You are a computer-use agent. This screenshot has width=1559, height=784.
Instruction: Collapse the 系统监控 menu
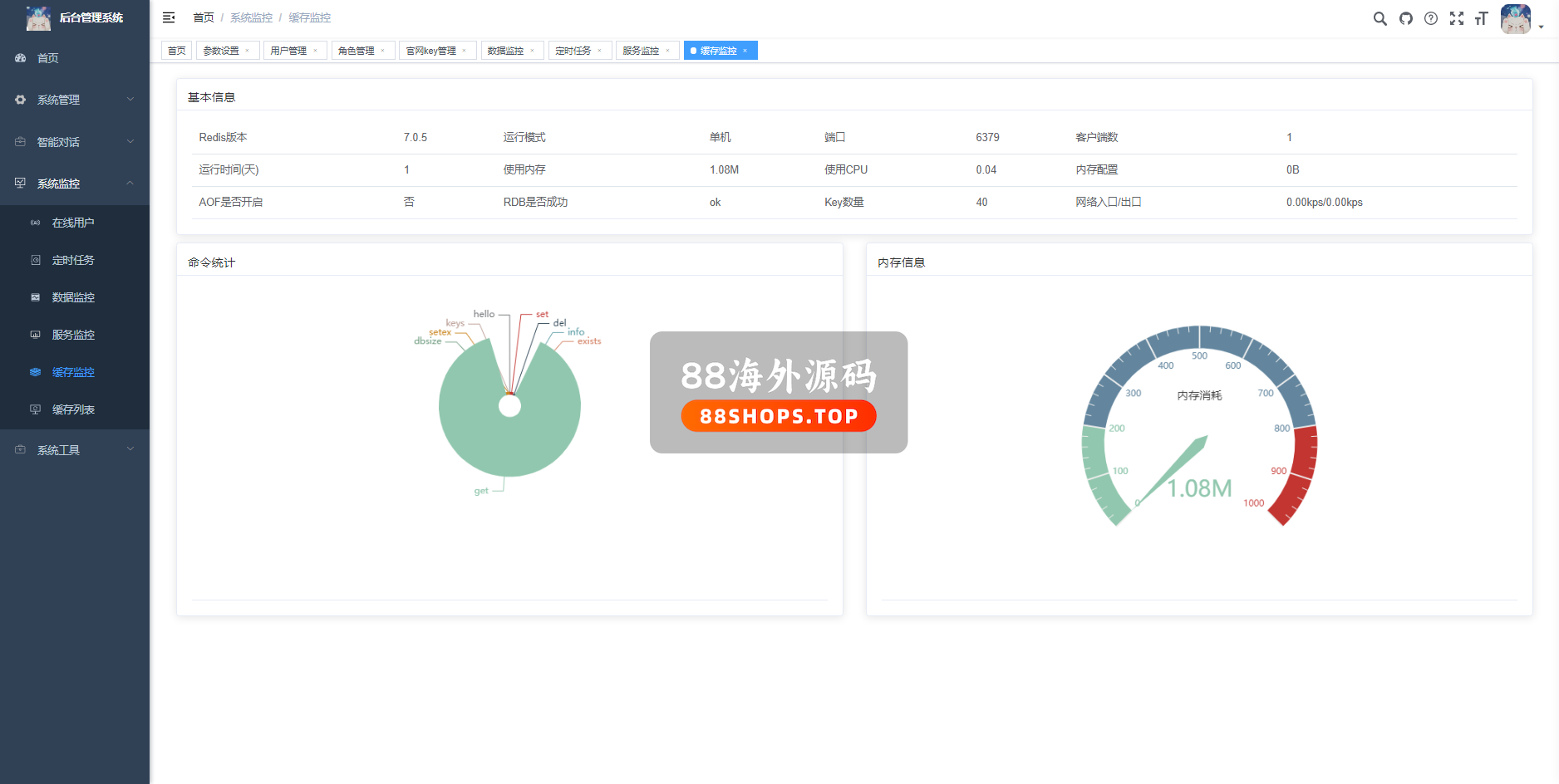tap(75, 184)
